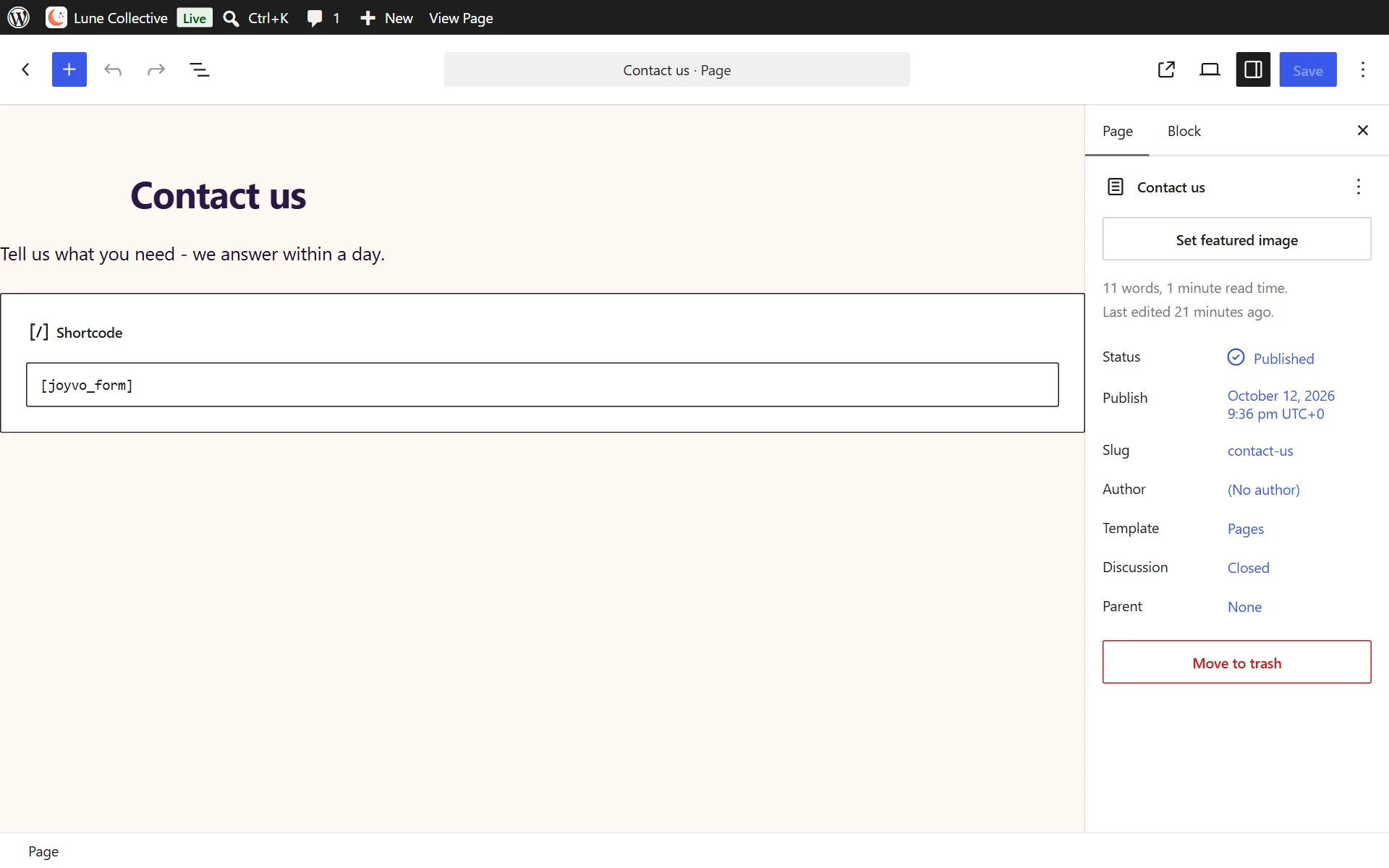Redo the last change
The image size is (1389, 868).
(x=156, y=69)
